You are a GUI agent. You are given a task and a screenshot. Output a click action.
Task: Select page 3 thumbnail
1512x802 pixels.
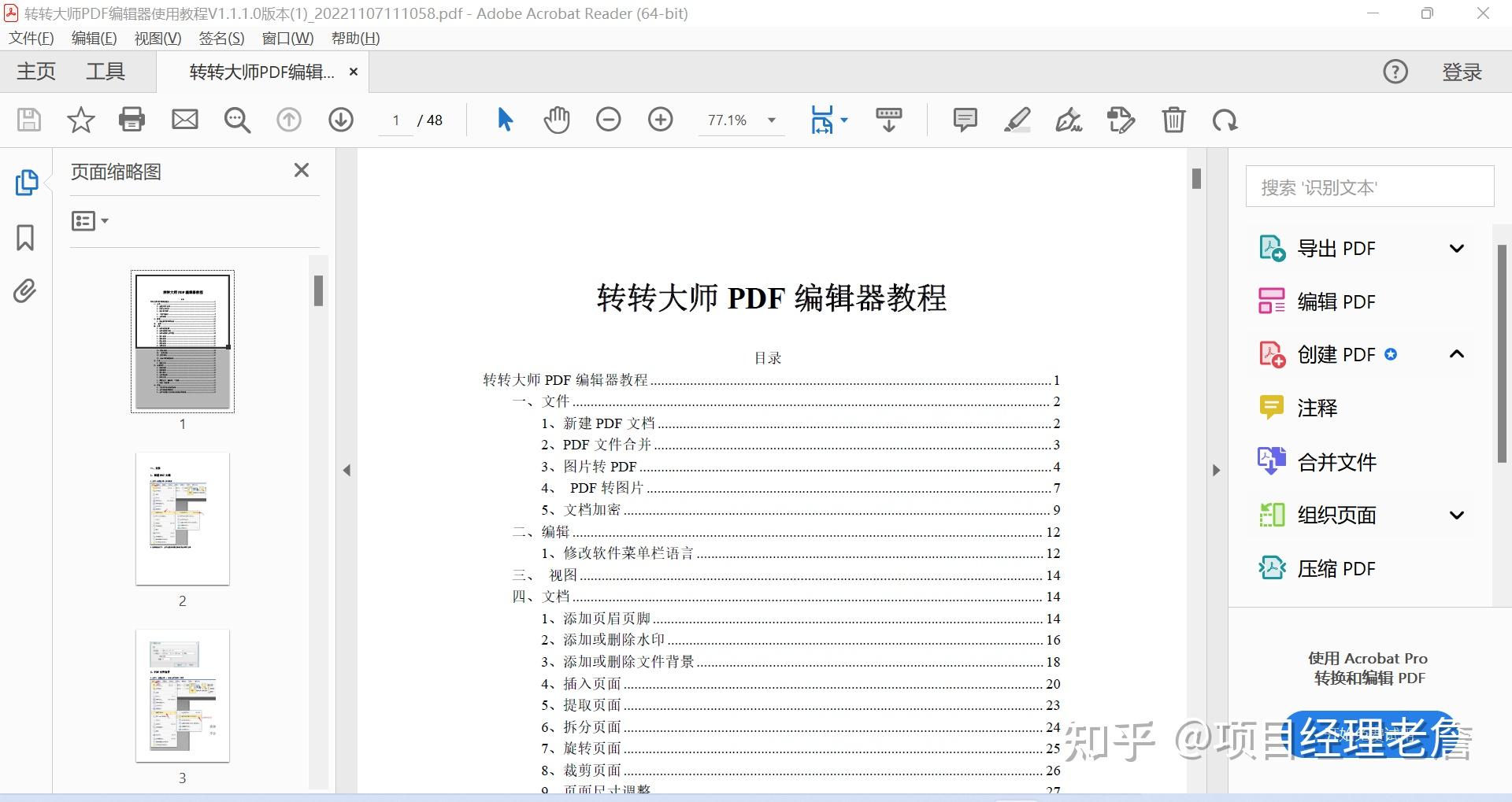(183, 696)
